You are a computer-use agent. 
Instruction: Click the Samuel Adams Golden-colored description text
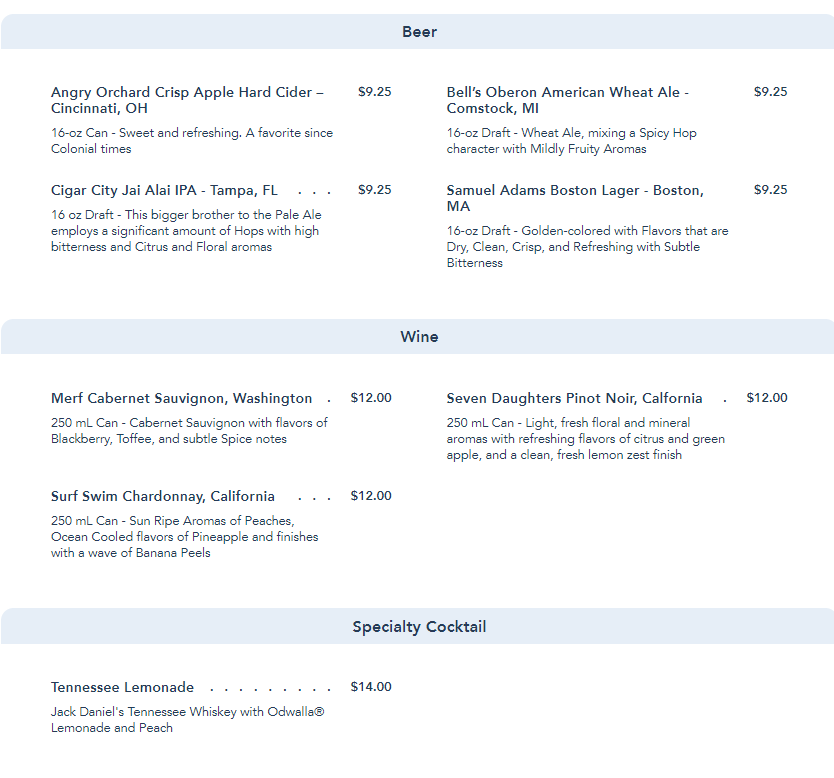coord(587,247)
